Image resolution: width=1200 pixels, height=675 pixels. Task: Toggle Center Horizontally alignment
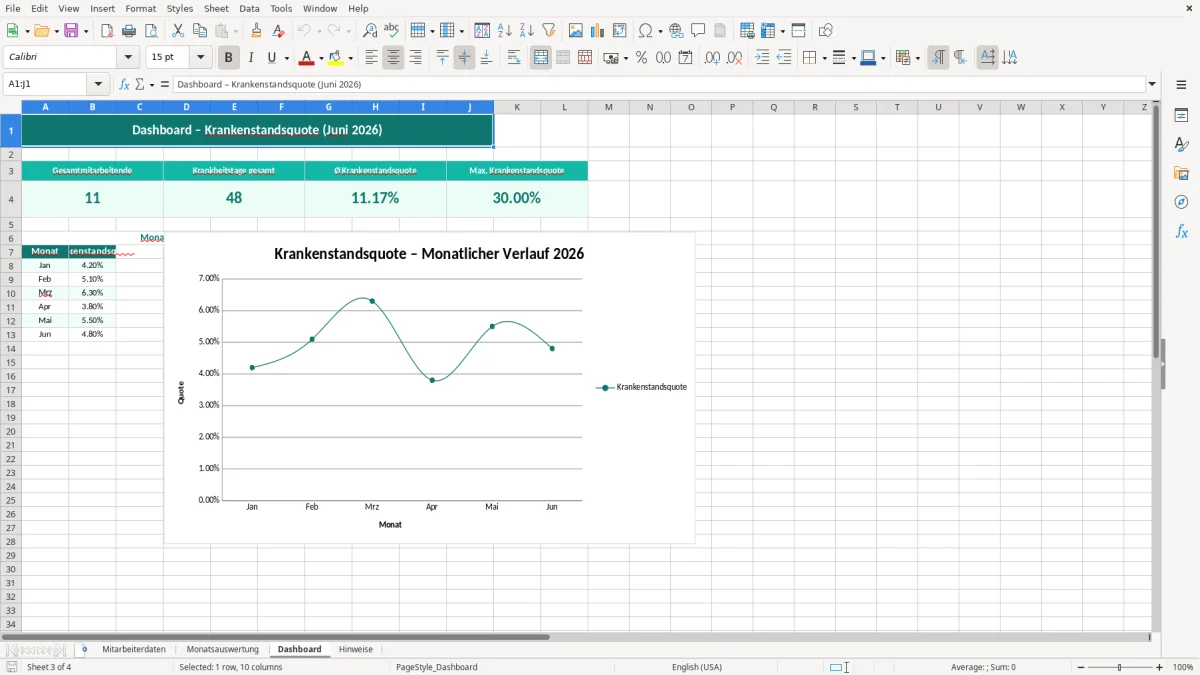coord(393,58)
